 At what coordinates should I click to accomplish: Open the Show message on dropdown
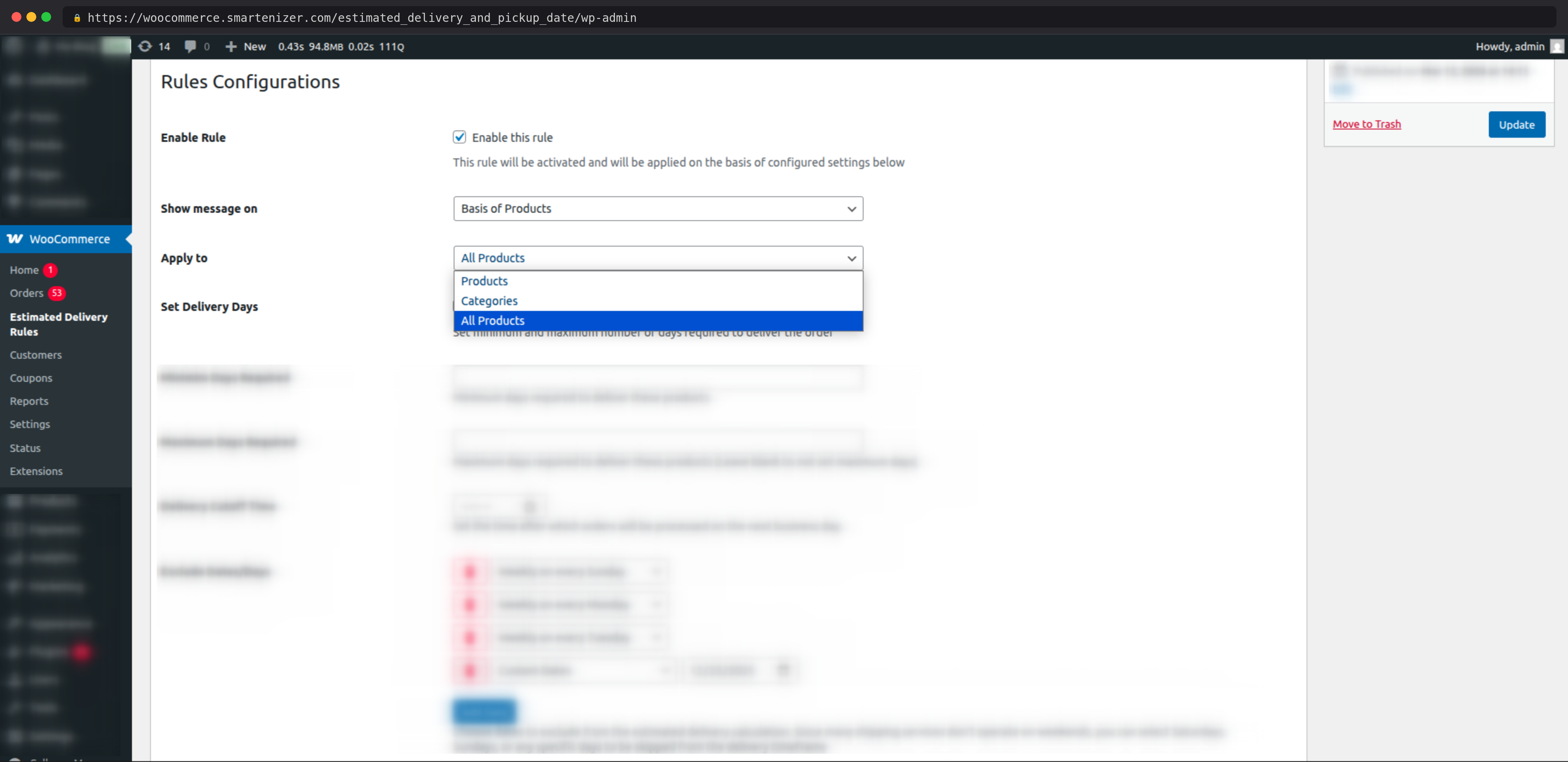657,209
